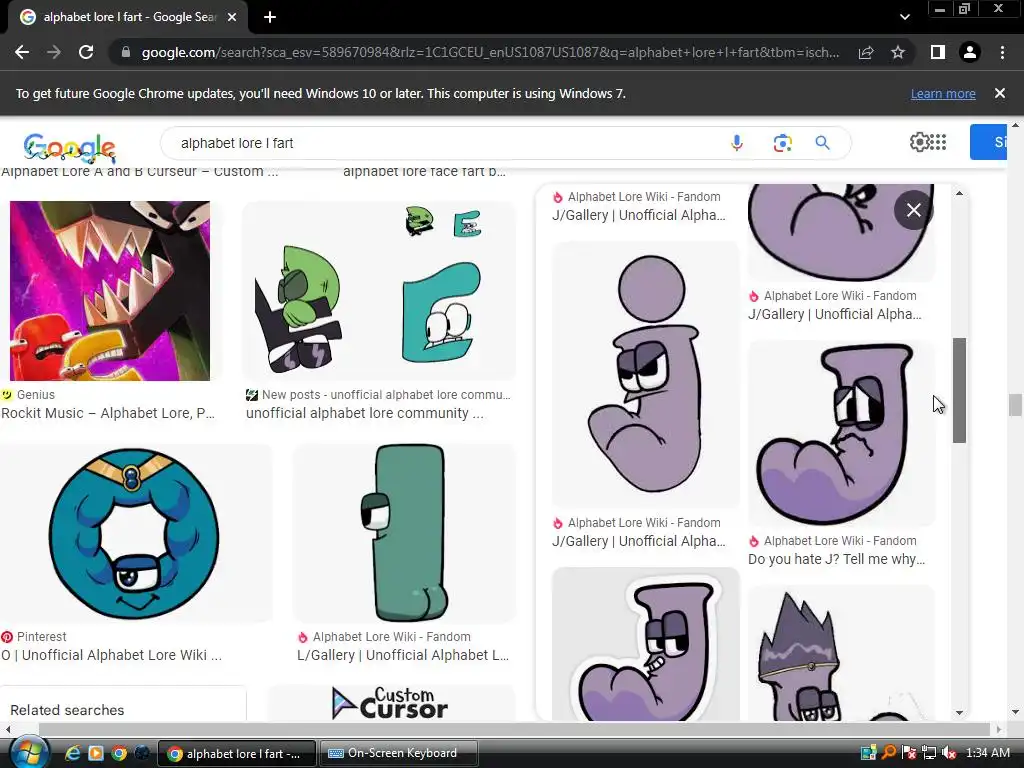Switch to the On-Screen Keyboard taskbar button
This screenshot has height=768, width=1024.
point(398,753)
